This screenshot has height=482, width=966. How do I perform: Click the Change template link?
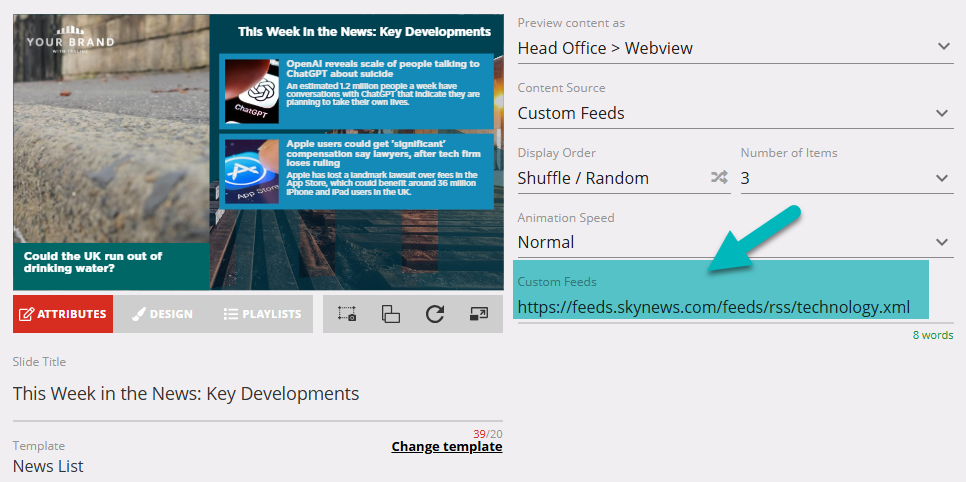(446, 447)
